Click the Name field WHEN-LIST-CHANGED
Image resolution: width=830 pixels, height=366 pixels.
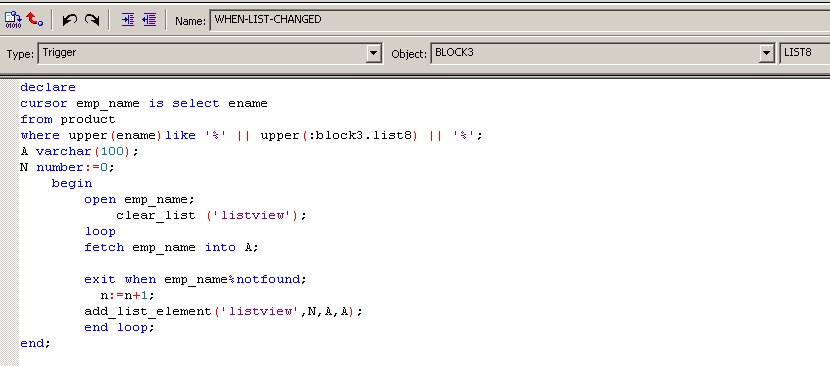[x=520, y=20]
